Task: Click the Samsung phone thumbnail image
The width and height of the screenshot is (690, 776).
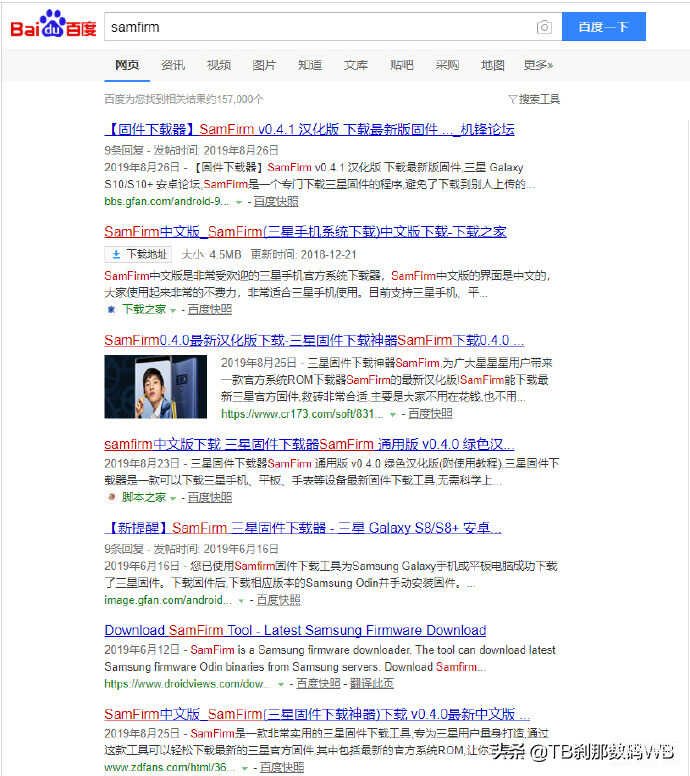Action: (x=155, y=387)
